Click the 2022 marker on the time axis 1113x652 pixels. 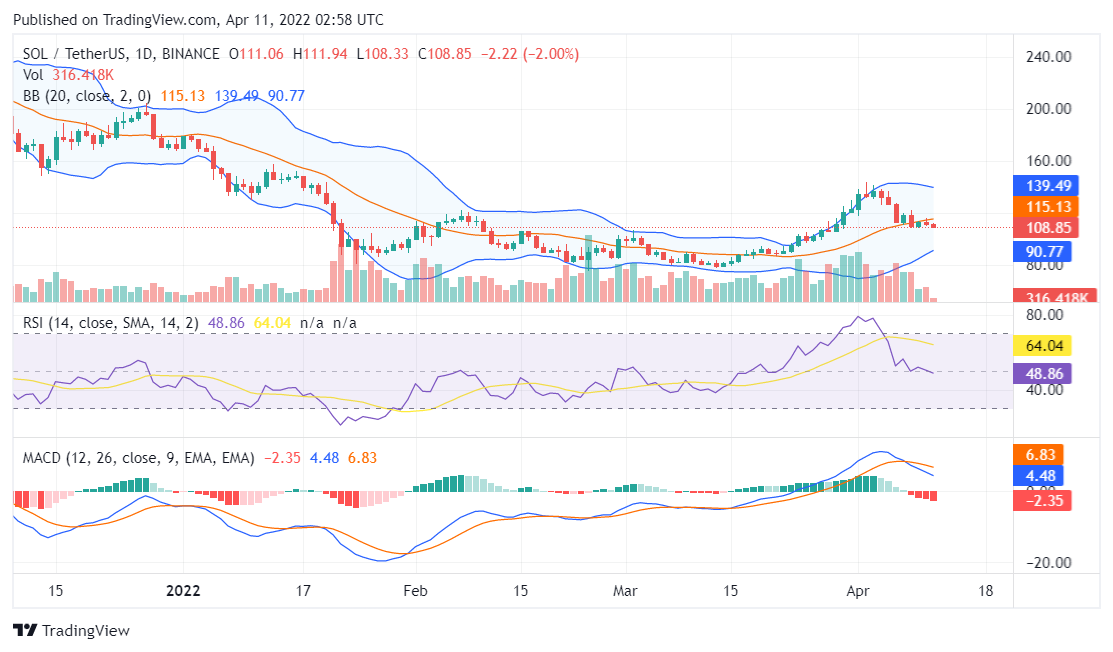click(181, 592)
